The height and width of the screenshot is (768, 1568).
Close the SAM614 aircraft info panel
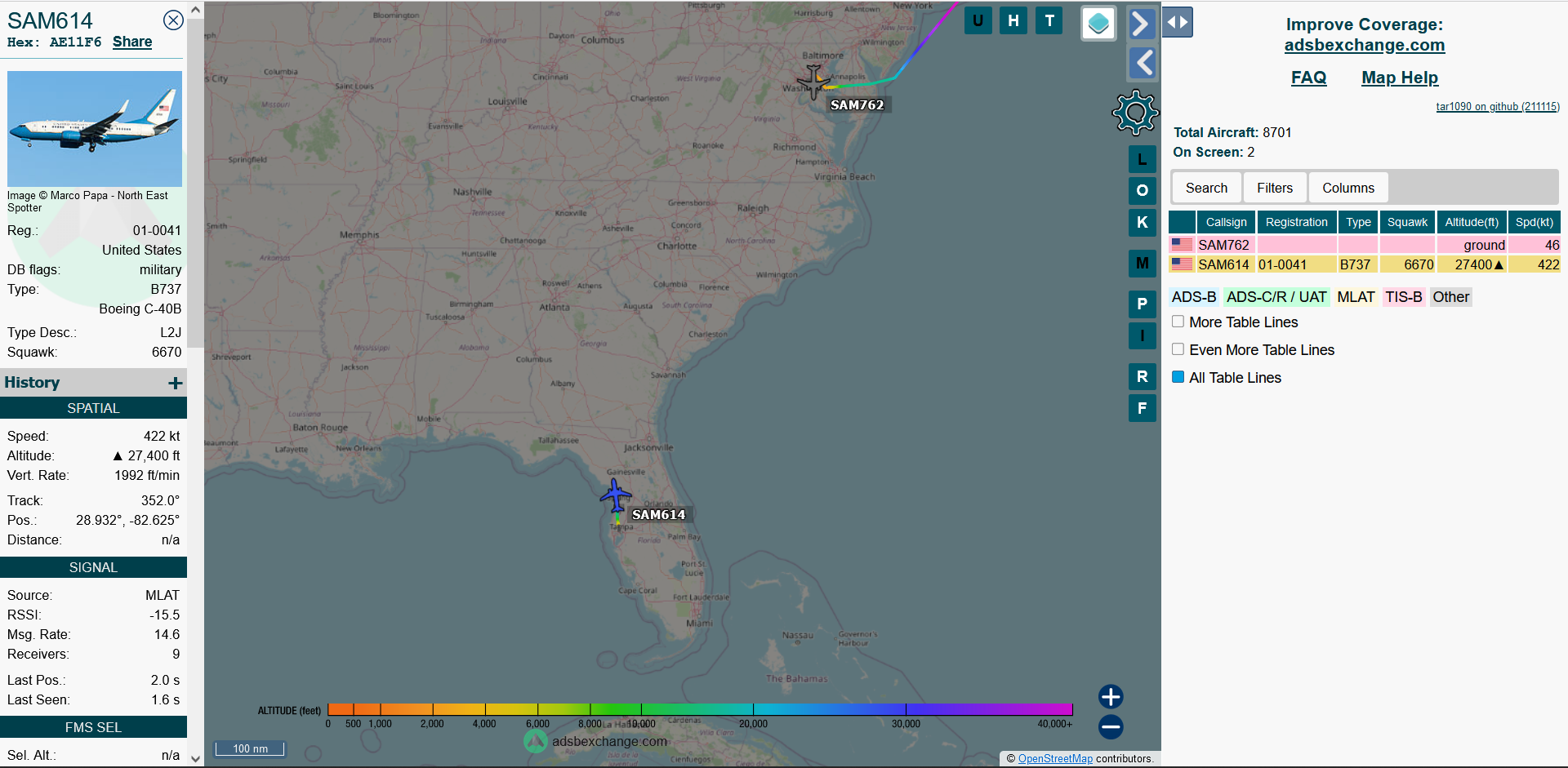point(173,20)
